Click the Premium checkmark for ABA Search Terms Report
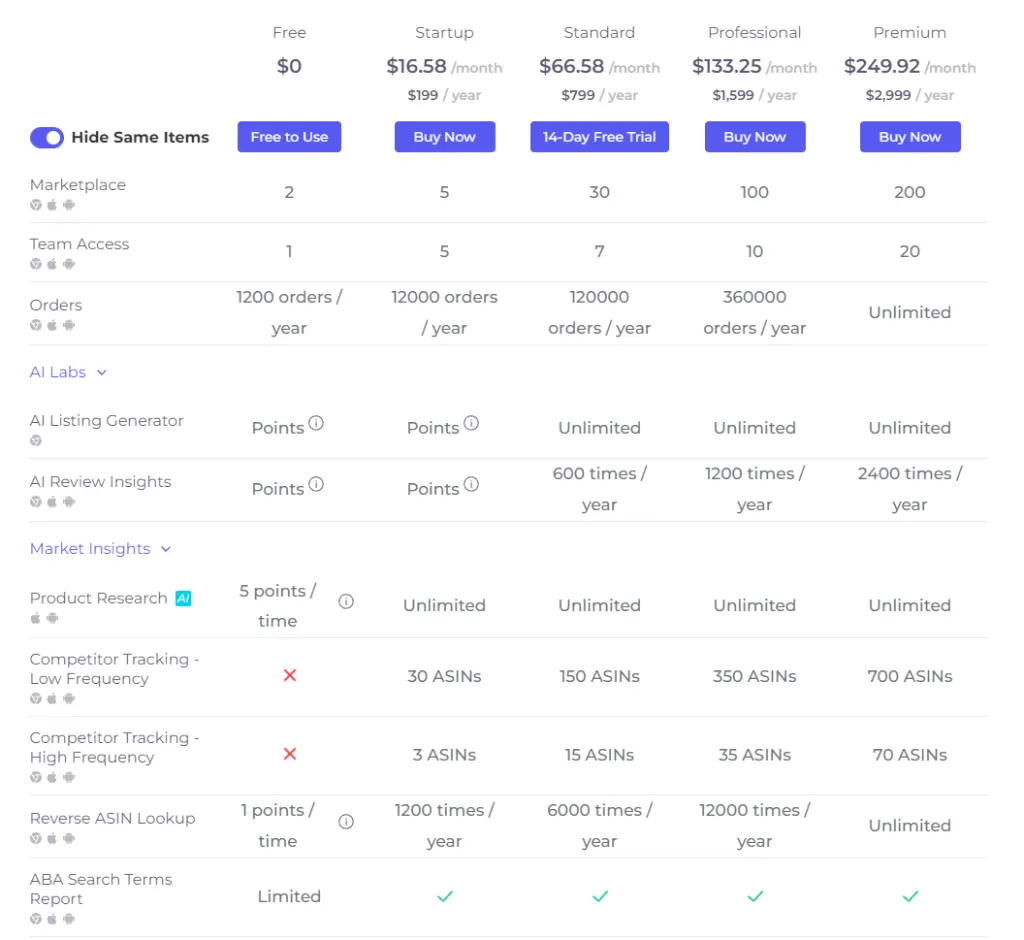Image resolution: width=1024 pixels, height=940 pixels. pos(909,896)
